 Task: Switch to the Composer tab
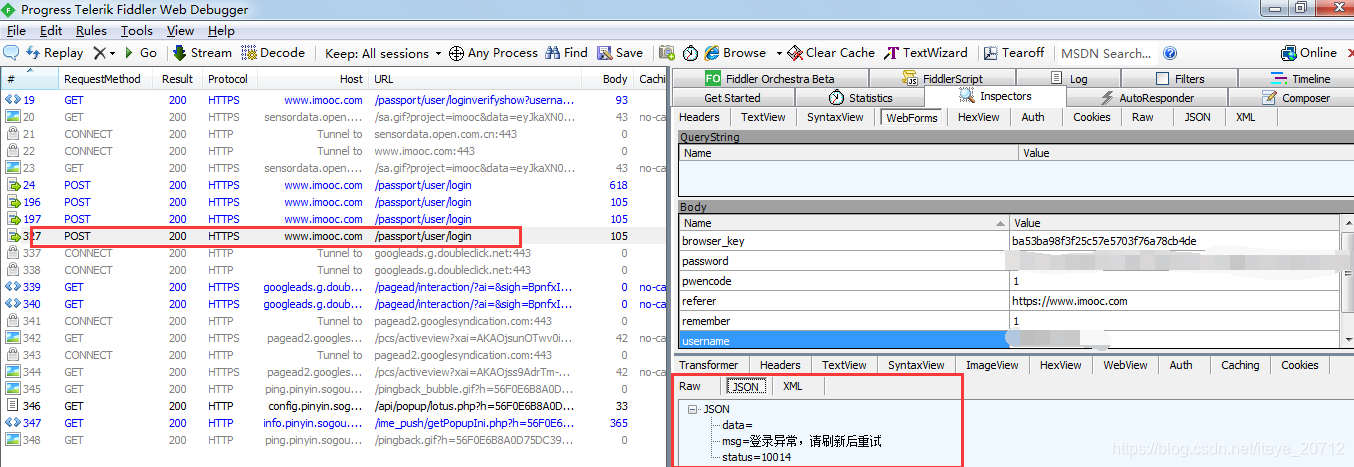(1294, 98)
